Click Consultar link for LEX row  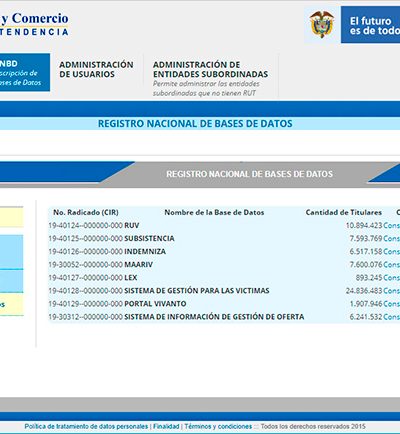point(392,277)
